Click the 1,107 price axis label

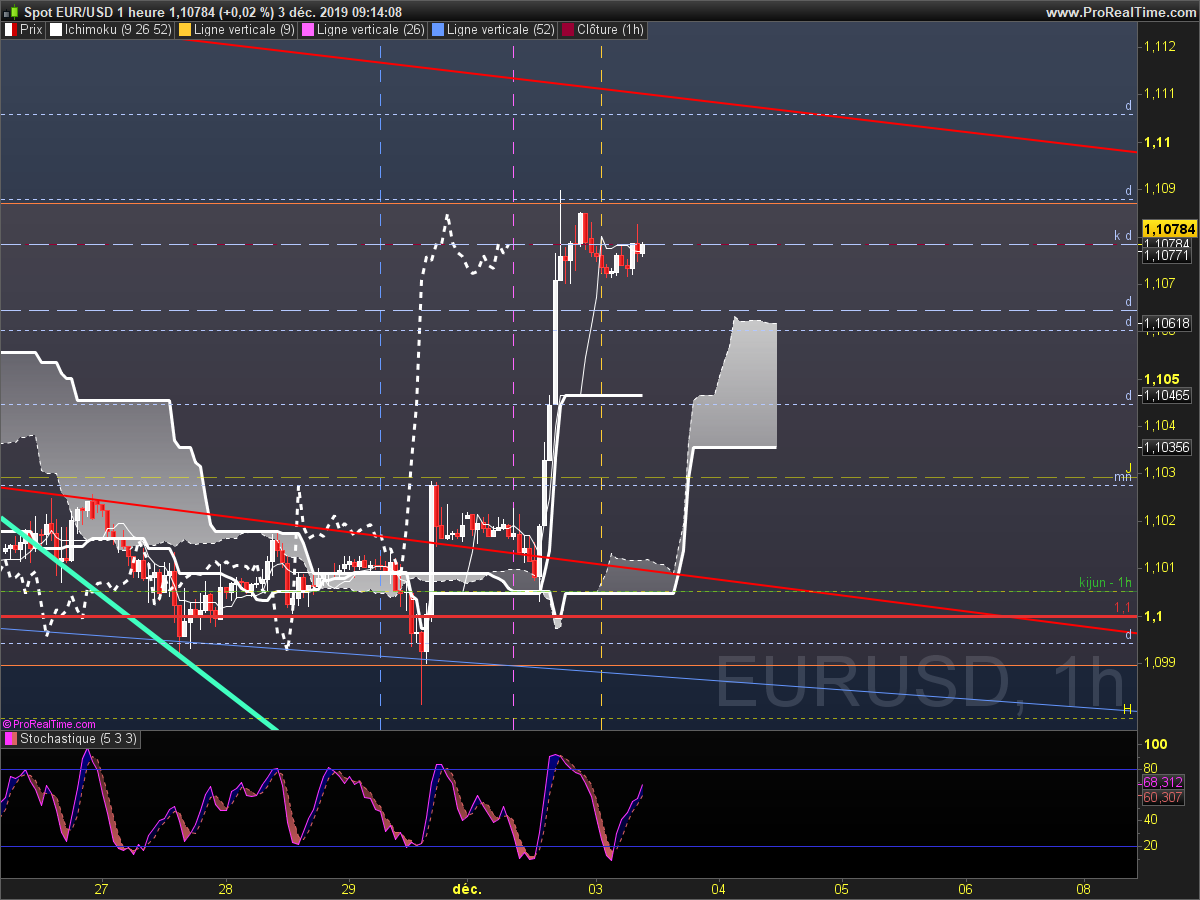click(x=1160, y=284)
